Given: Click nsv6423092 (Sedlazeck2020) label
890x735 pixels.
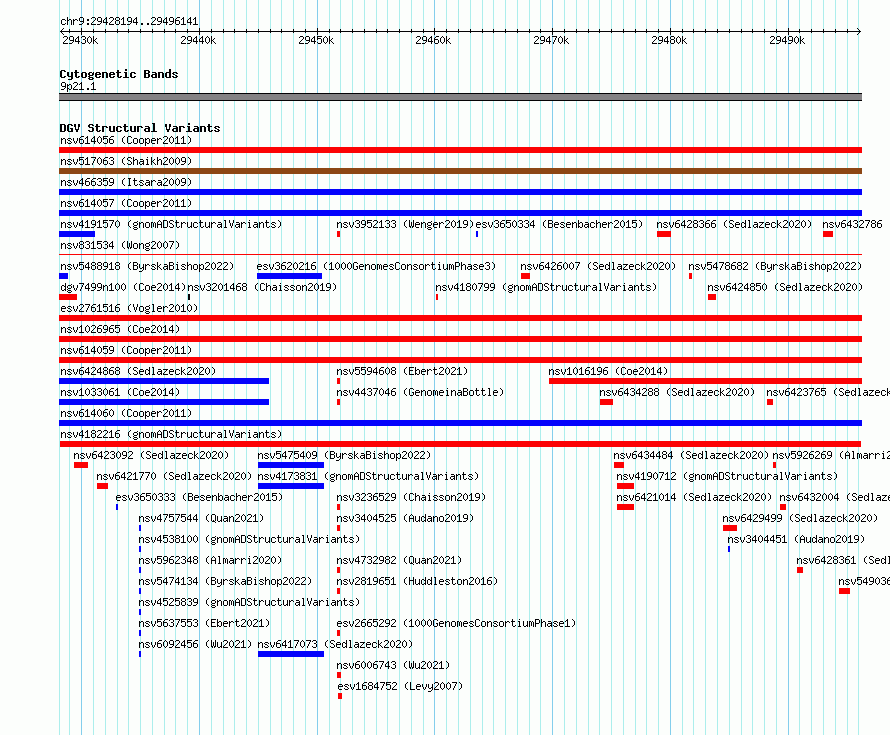Looking at the screenshot, I should pos(151,455).
